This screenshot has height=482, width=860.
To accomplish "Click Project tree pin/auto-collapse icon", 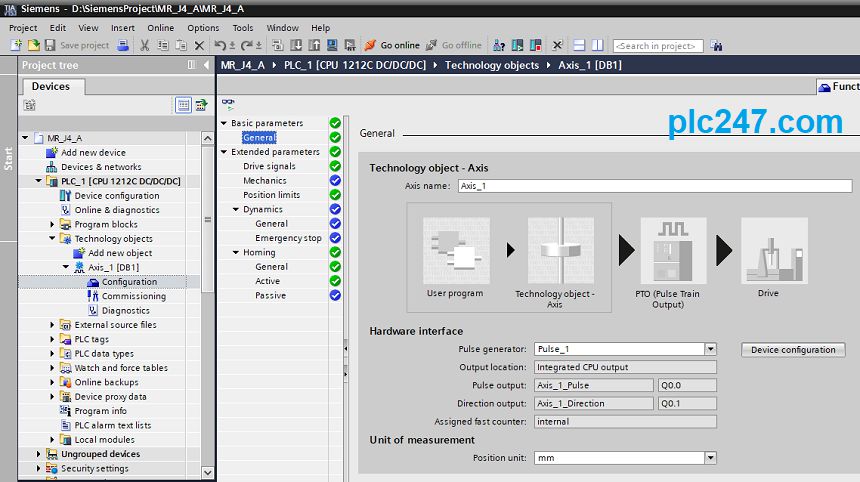I will click(191, 65).
